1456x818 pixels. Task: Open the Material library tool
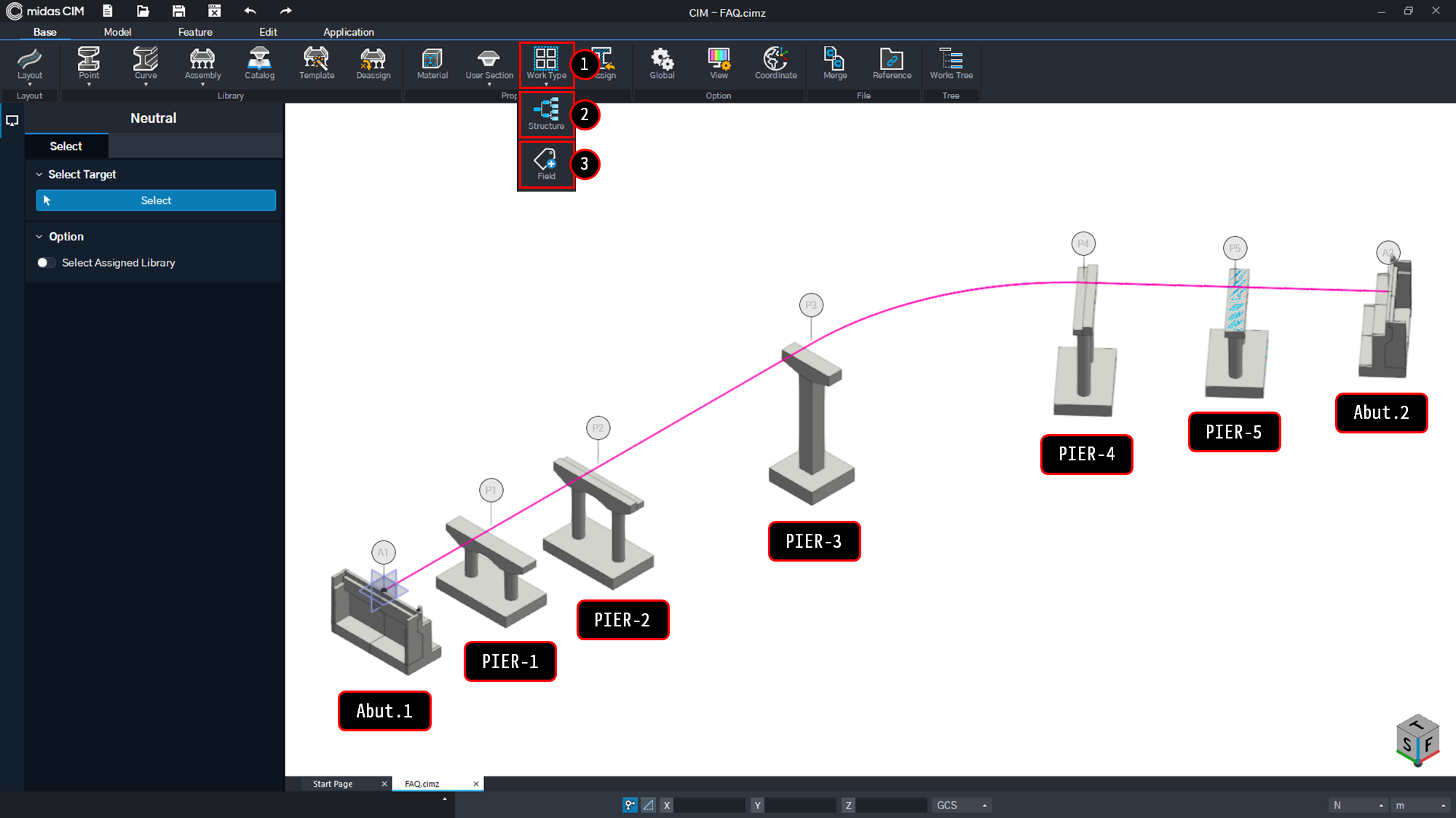(x=432, y=63)
